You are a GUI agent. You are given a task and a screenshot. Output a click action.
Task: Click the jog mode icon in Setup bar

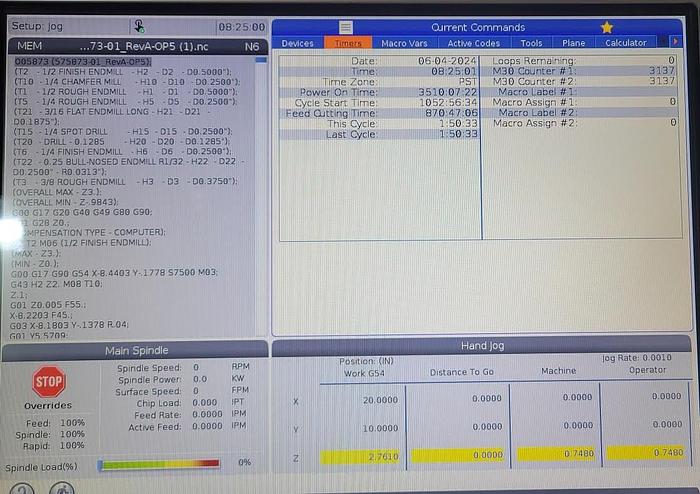(x=138, y=27)
